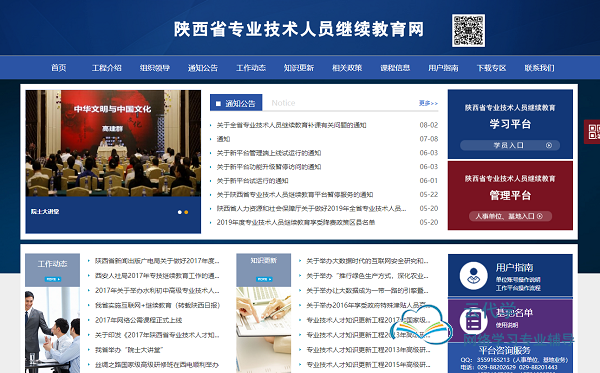Click arrow icon in 人事单位、基地入口 button

point(540,216)
